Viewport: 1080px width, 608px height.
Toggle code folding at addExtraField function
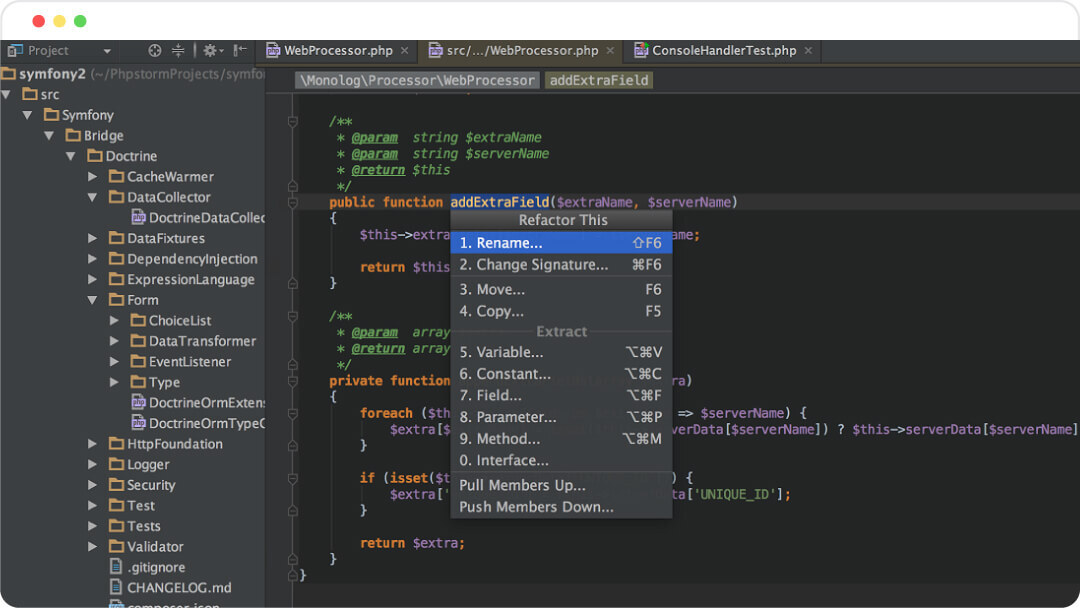293,202
